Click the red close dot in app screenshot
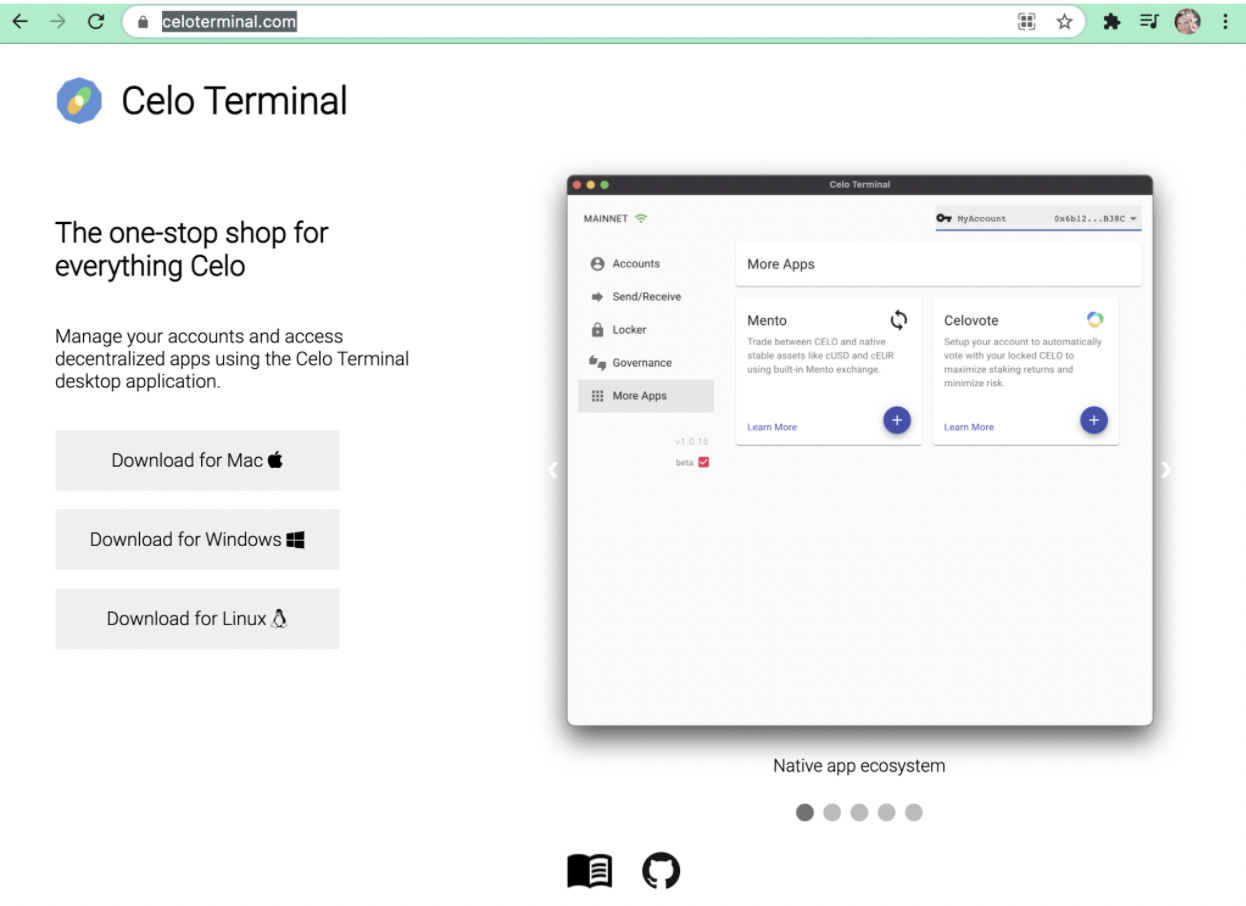Image resolution: width=1246 pixels, height=906 pixels. [x=577, y=185]
